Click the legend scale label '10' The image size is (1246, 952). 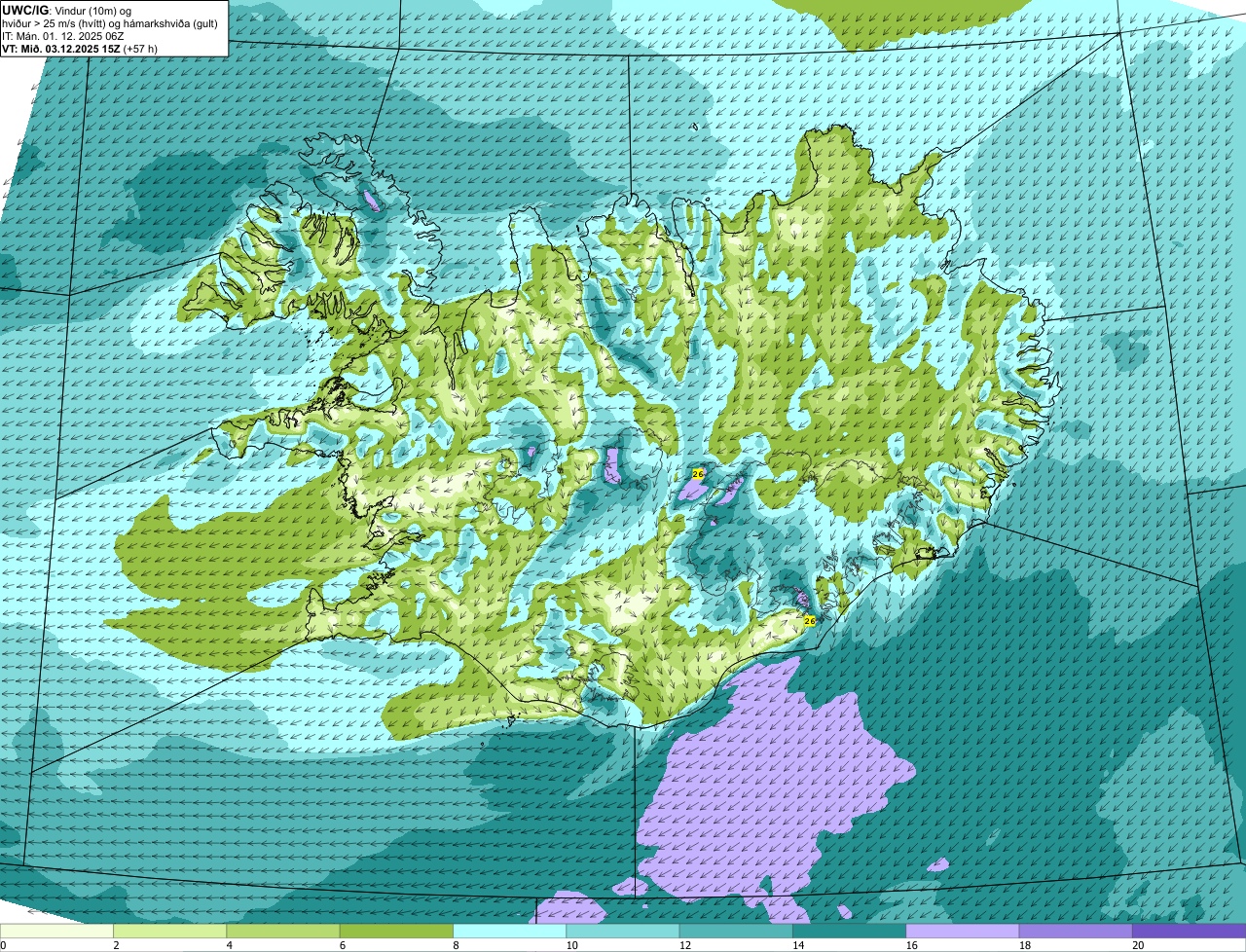pyautogui.click(x=571, y=945)
